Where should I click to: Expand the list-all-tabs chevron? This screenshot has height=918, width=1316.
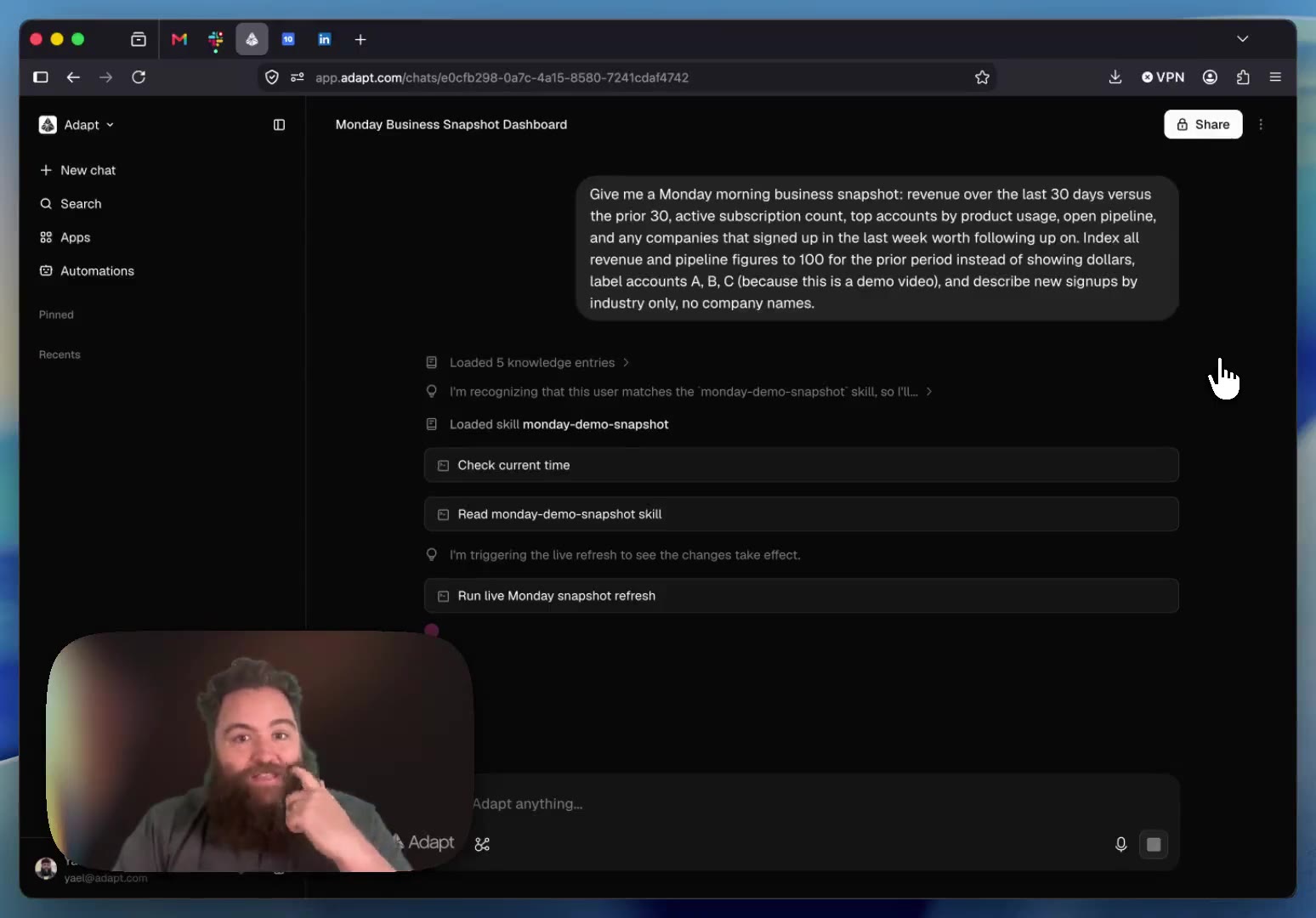pyautogui.click(x=1243, y=39)
